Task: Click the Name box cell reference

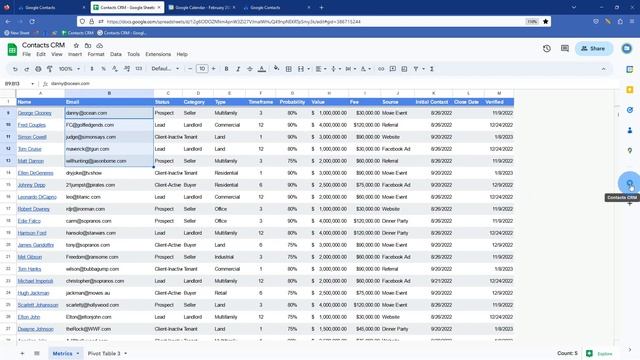Action: coord(18,84)
